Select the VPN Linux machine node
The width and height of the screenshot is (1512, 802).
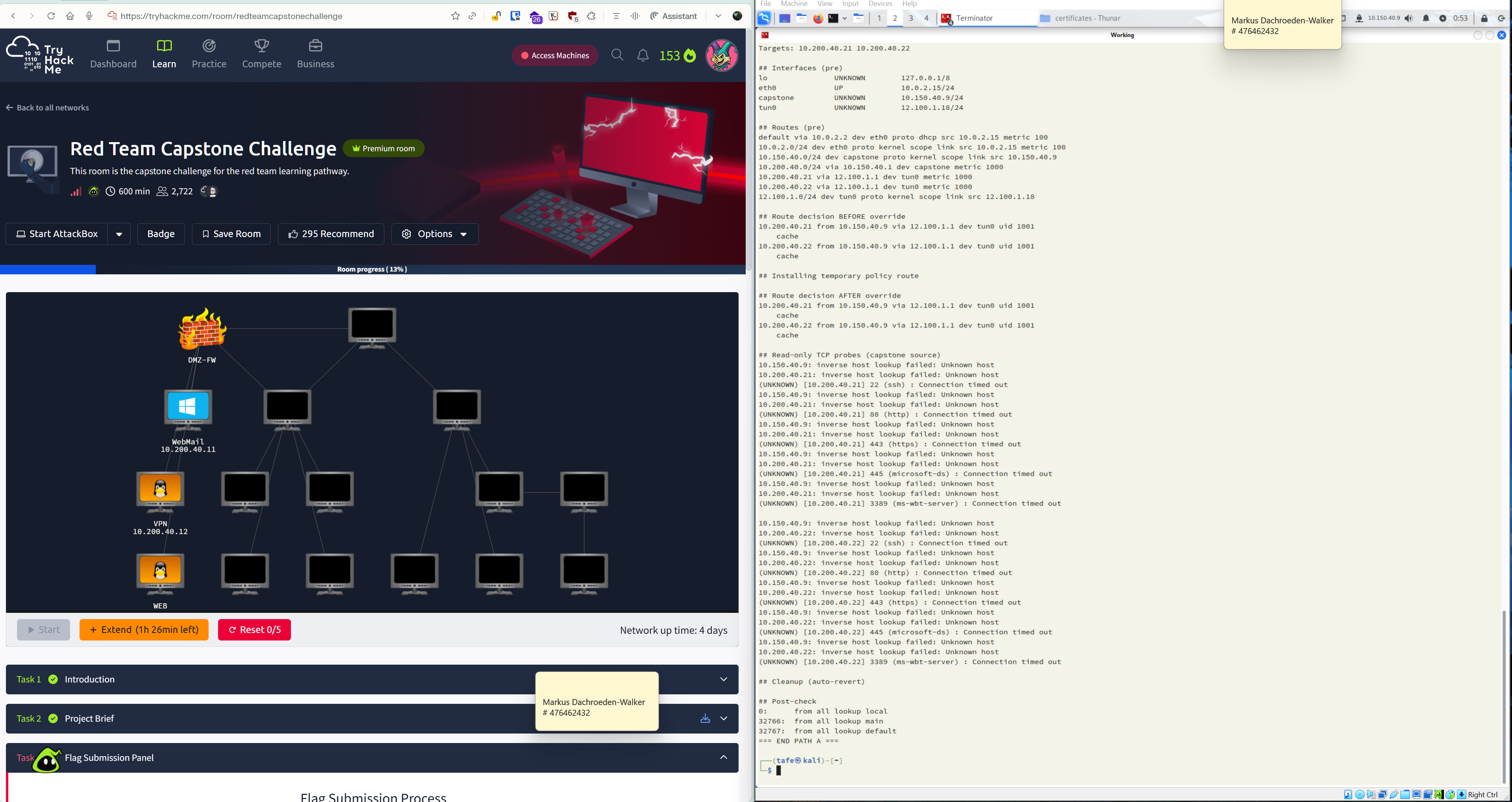tap(160, 489)
